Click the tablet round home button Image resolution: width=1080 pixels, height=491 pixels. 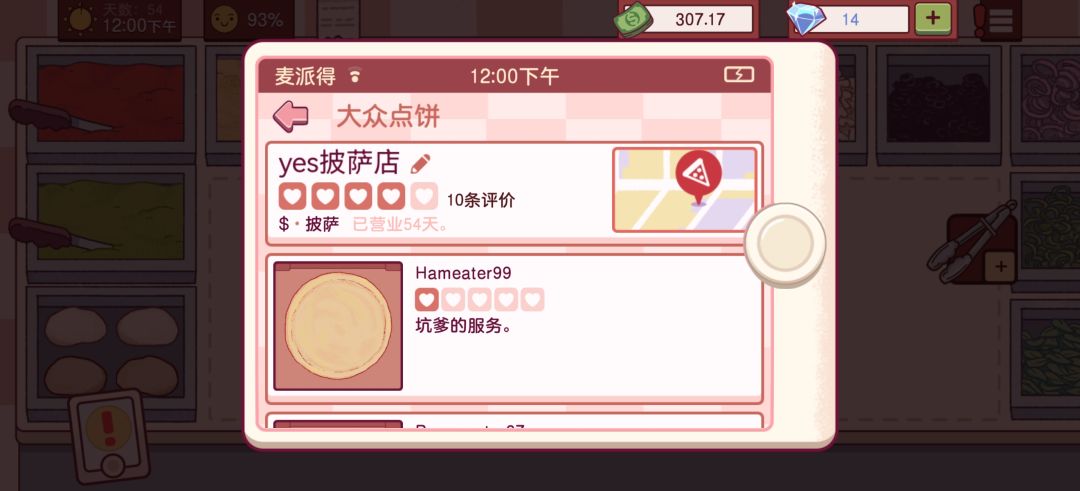pyautogui.click(x=785, y=243)
